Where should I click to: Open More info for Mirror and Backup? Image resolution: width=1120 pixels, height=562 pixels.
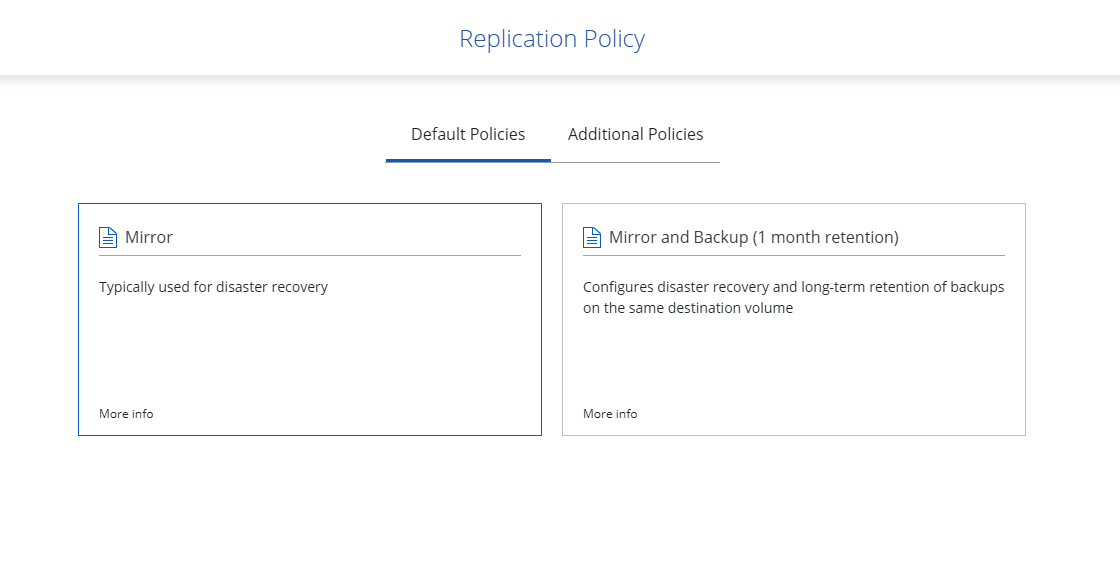click(x=610, y=414)
